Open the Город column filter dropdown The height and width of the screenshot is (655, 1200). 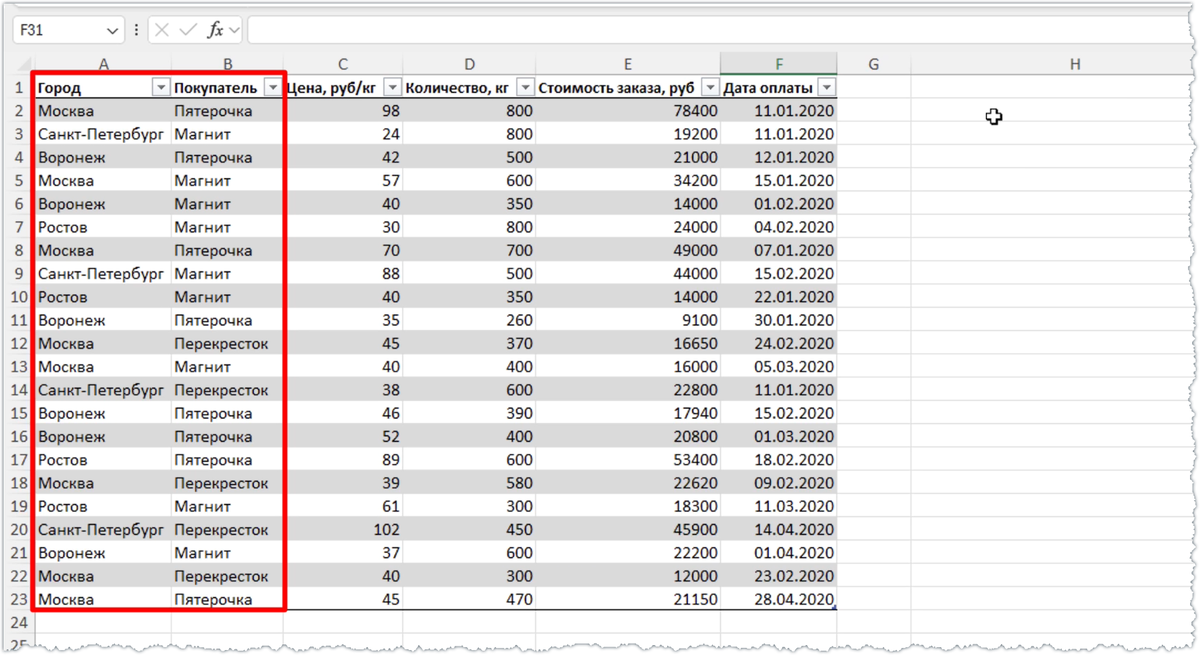point(160,88)
